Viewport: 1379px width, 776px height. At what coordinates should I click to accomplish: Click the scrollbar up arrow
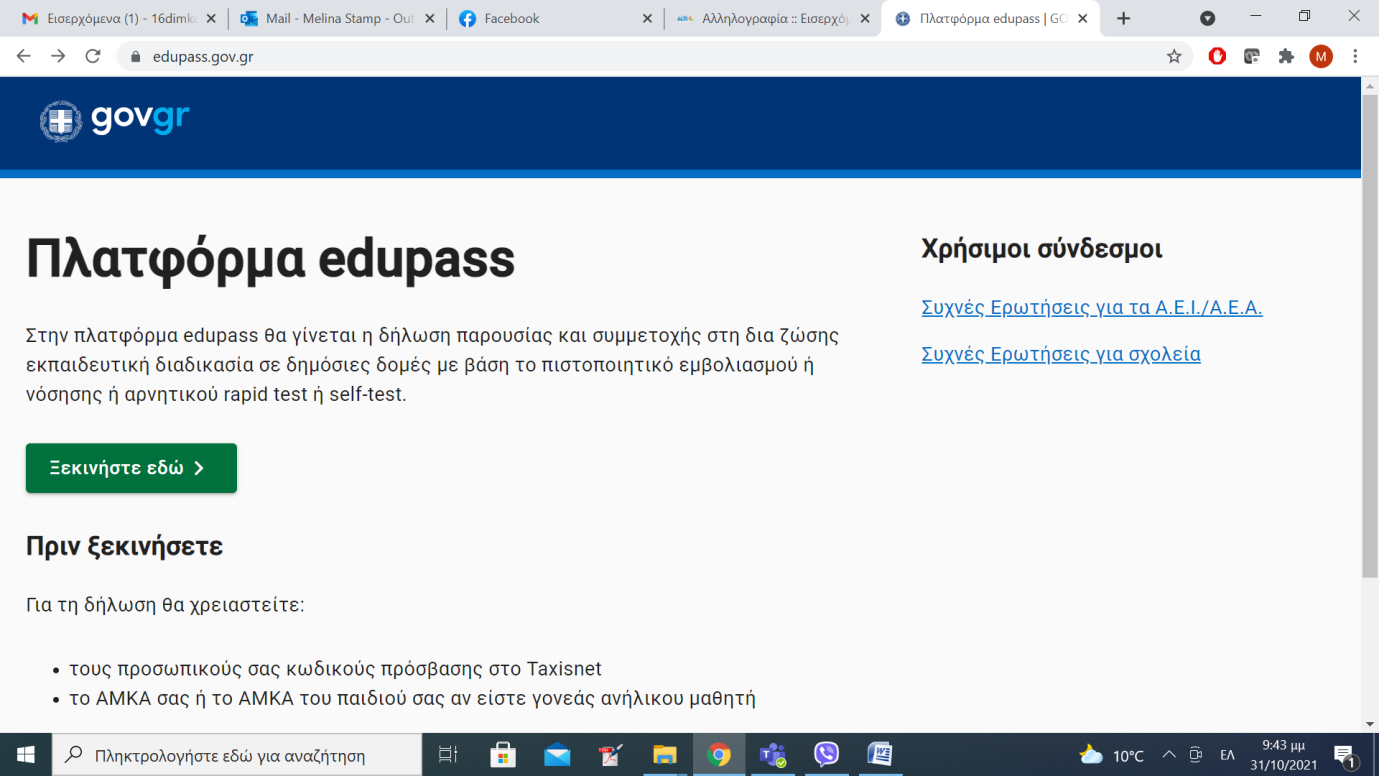click(1370, 85)
